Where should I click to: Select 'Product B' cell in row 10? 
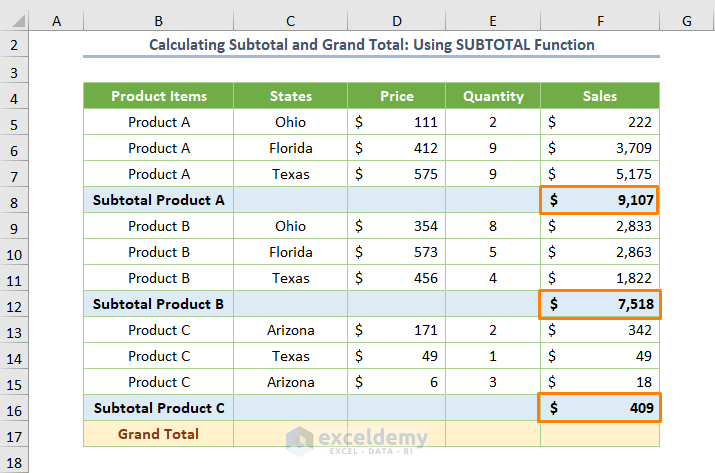pyautogui.click(x=158, y=252)
